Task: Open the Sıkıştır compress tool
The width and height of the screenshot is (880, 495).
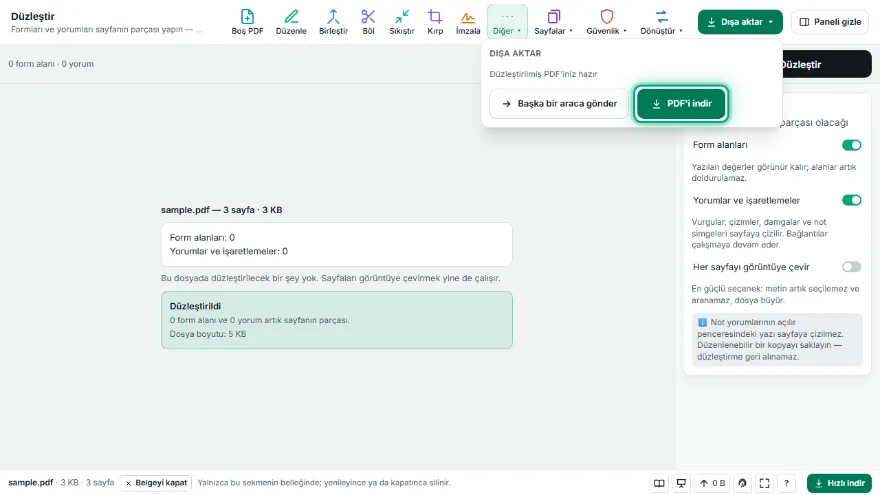Action: click(402, 22)
